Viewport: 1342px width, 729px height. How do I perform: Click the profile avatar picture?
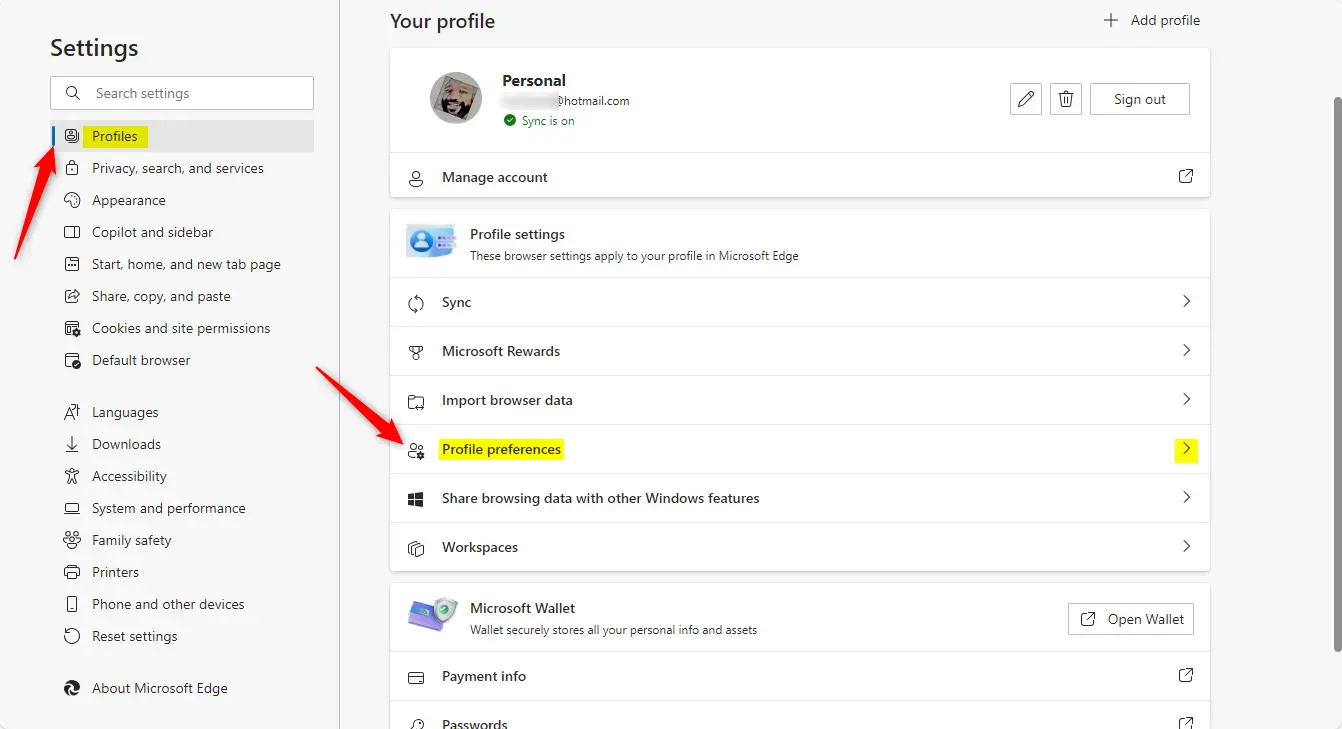[x=456, y=98]
